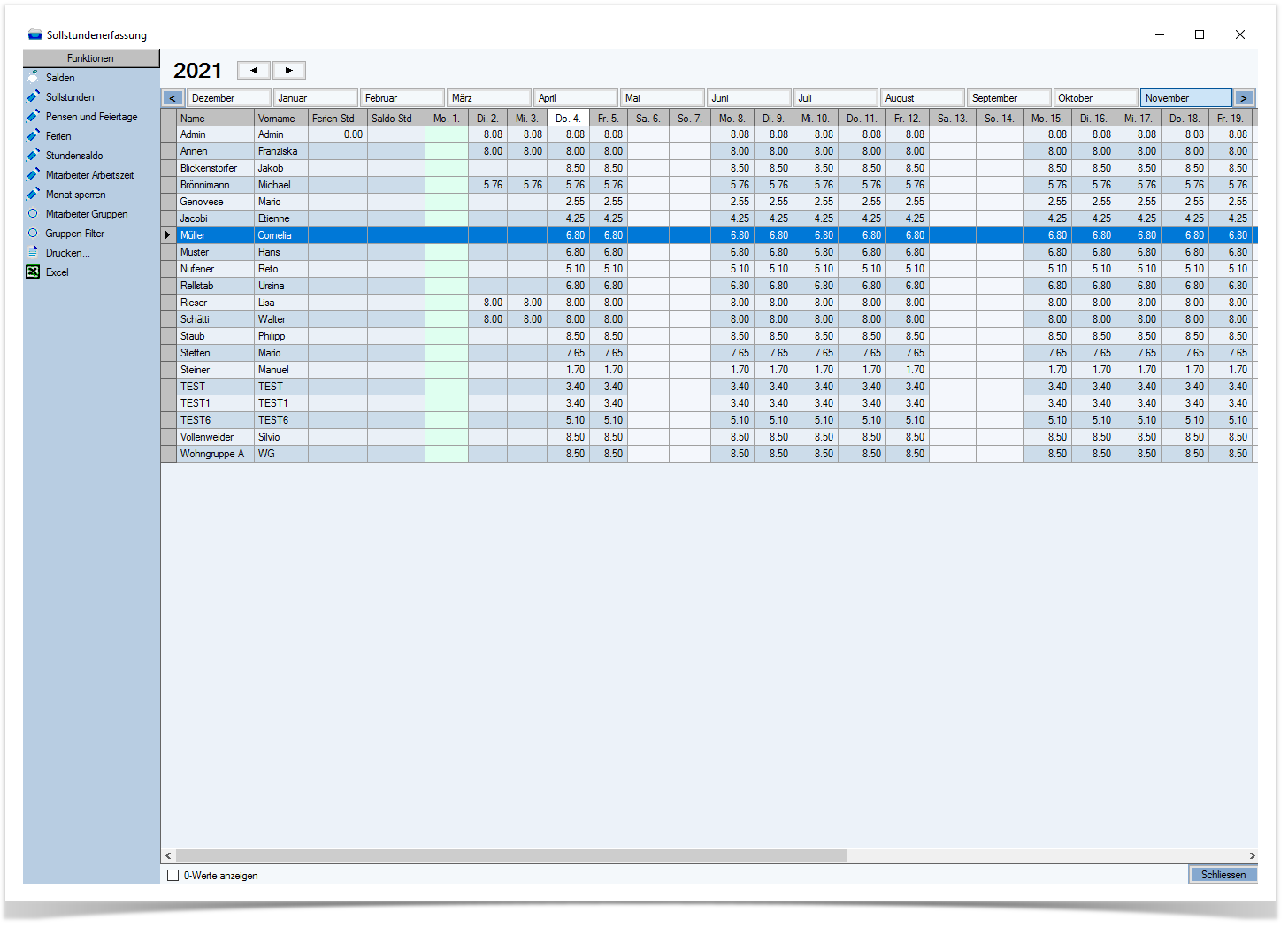
Task: Click the Do. 4. day column header
Action: point(567,118)
